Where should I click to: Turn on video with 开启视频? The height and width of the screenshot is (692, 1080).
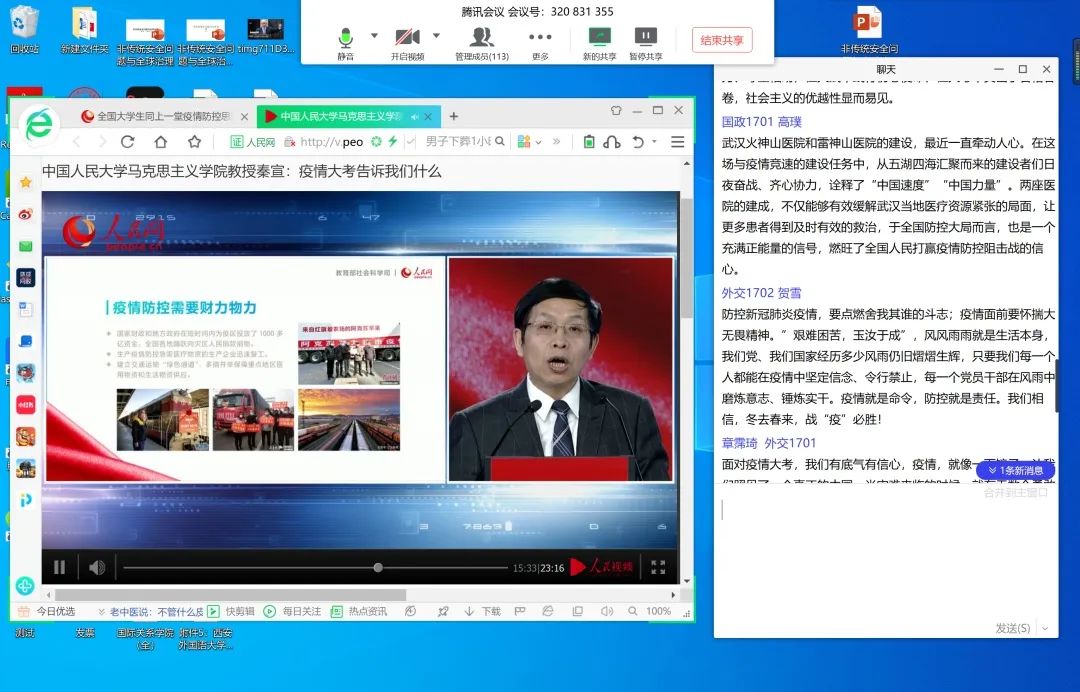pos(407,38)
